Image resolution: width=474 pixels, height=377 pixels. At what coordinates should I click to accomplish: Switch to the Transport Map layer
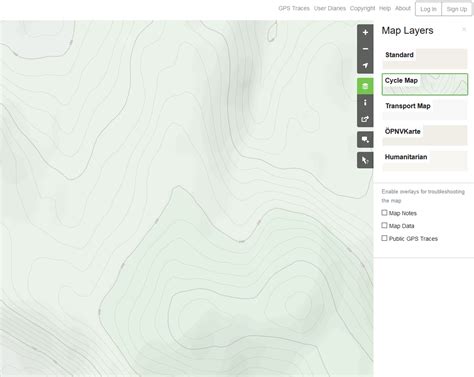click(x=425, y=110)
